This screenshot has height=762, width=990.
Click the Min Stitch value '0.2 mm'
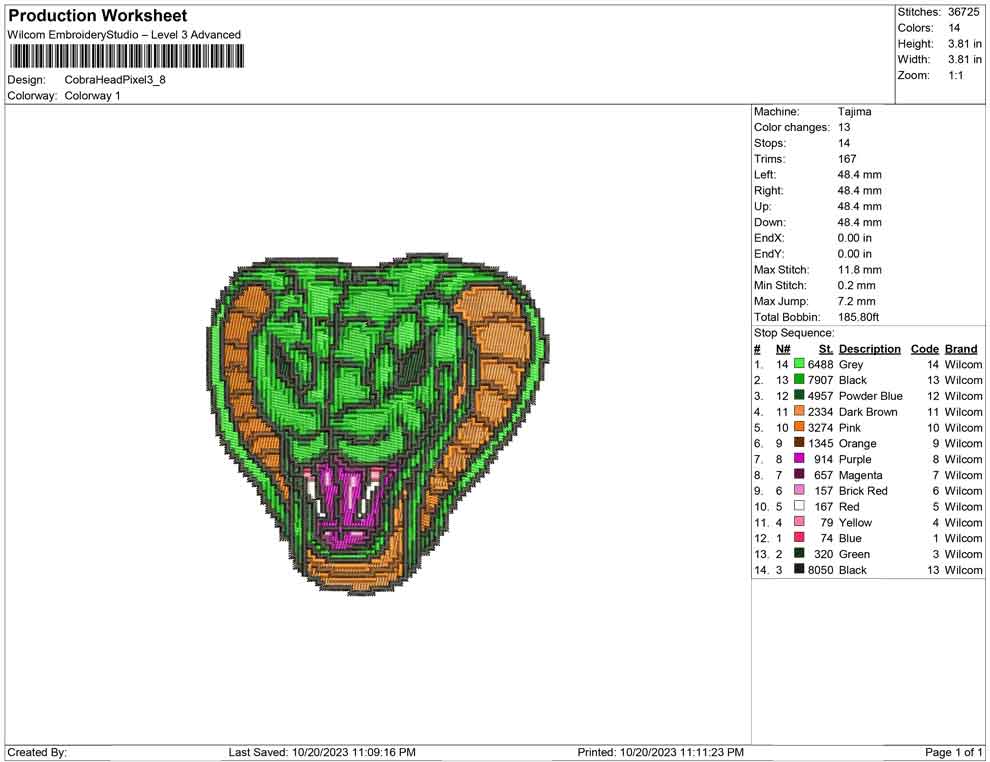tap(857, 285)
